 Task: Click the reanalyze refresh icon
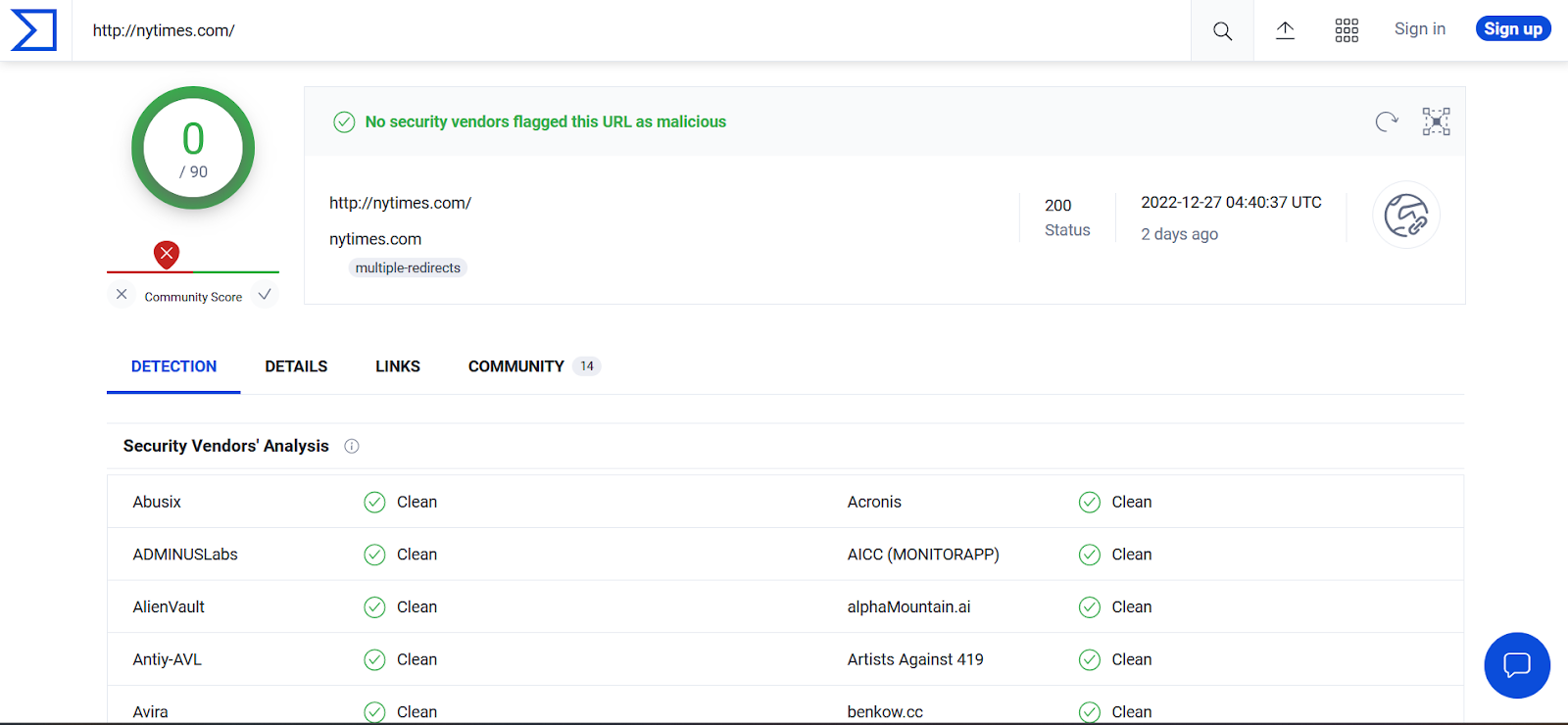click(x=1386, y=121)
